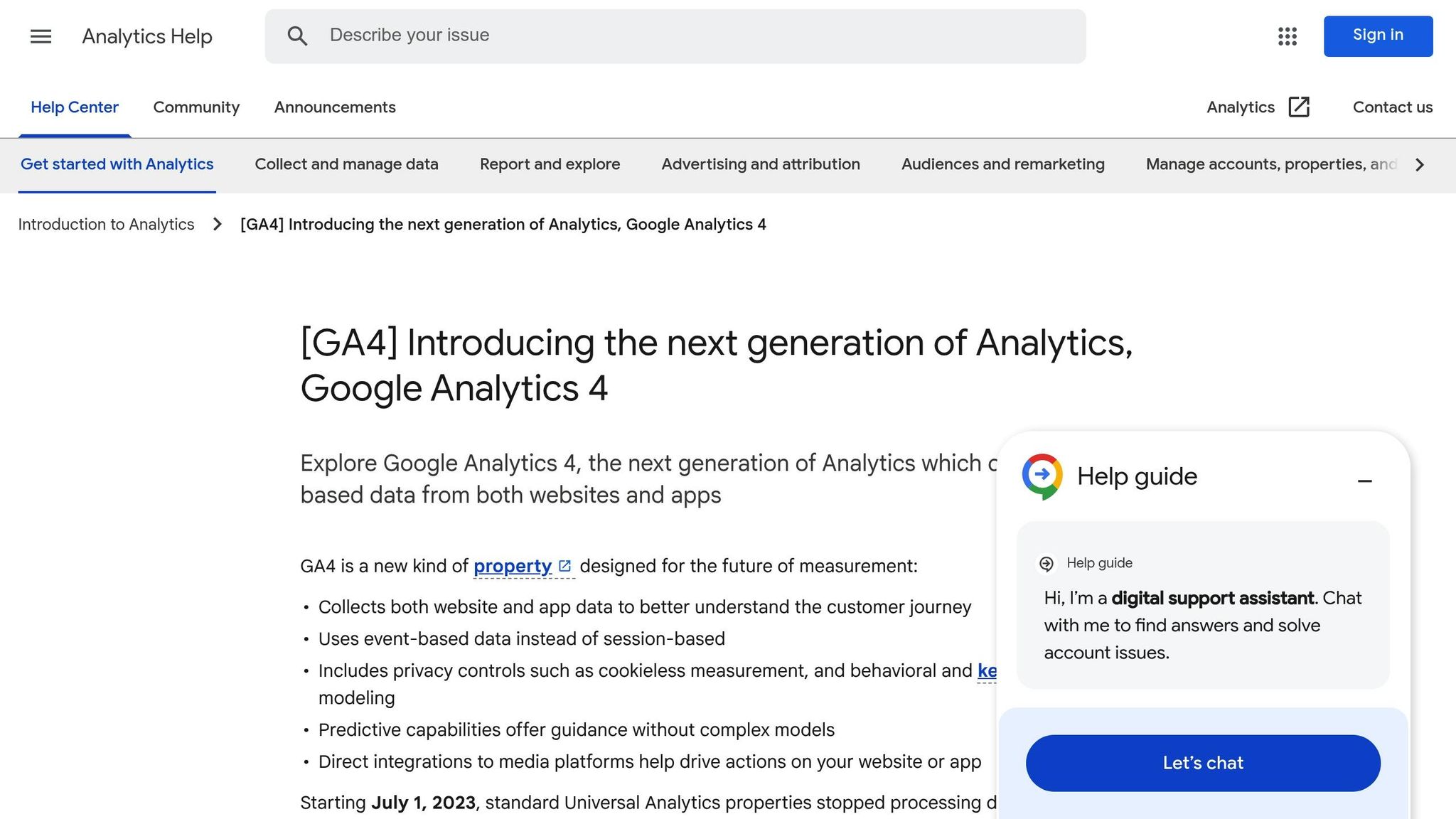
Task: Click the breadcrumb chevron after Introduction to Analytics
Action: tap(216, 224)
